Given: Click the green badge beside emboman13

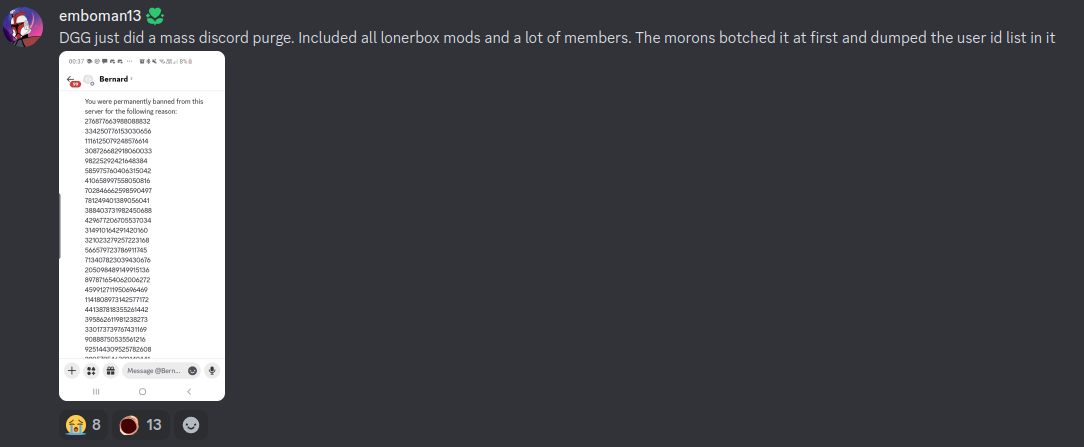Looking at the screenshot, I should [155, 17].
